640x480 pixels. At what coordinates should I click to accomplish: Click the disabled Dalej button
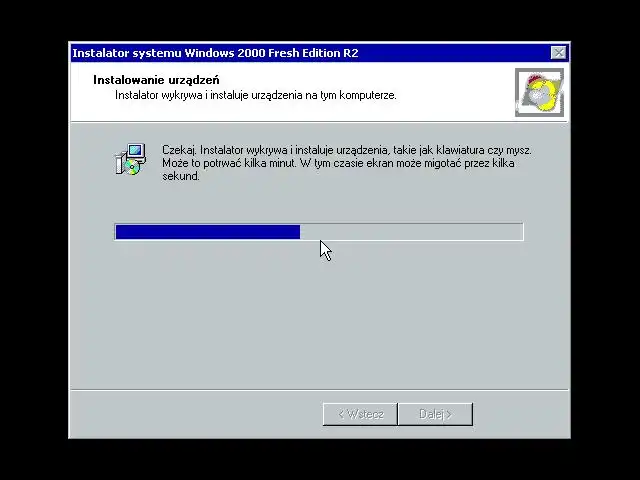pos(435,414)
